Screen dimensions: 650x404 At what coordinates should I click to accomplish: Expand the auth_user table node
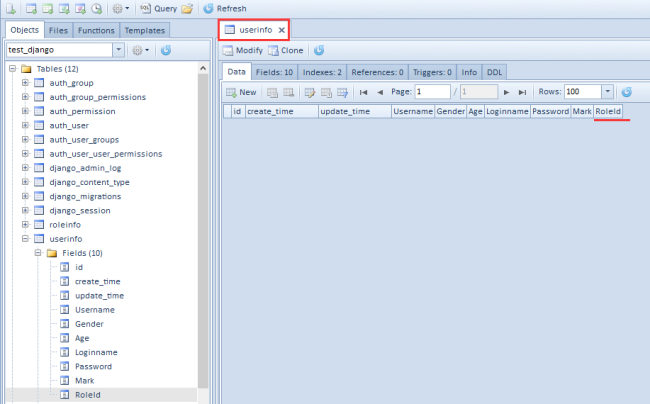tap(25, 125)
